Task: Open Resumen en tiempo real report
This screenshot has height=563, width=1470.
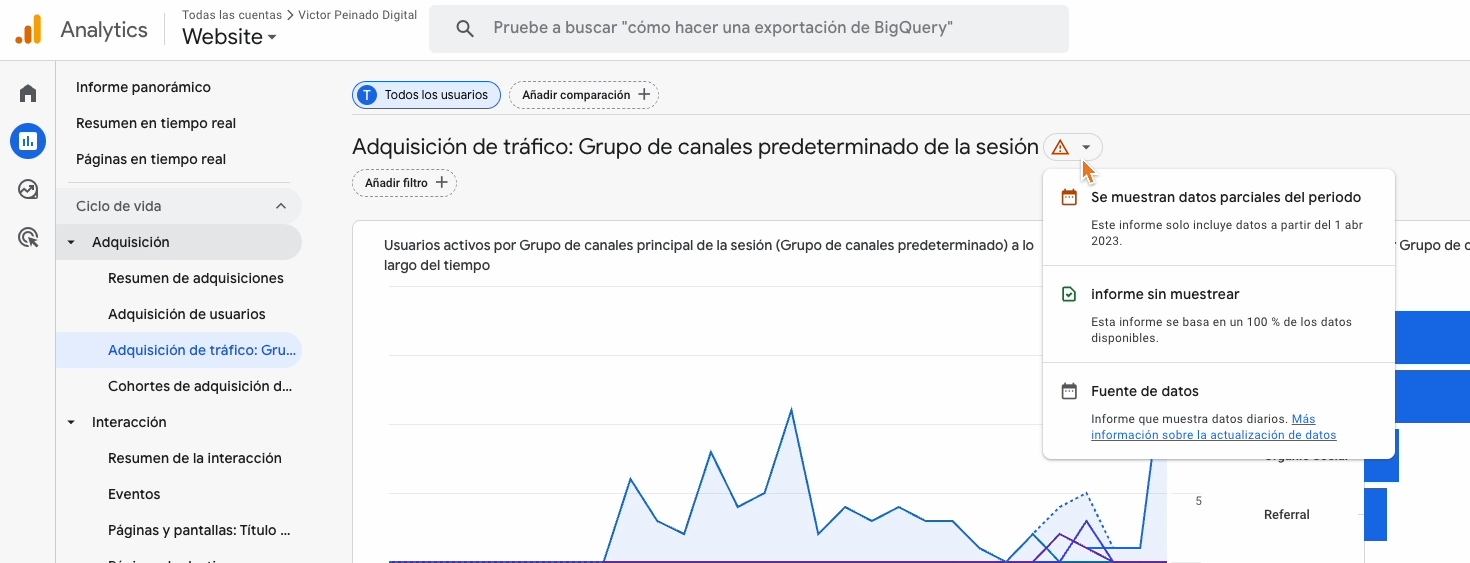Action: click(x=156, y=123)
